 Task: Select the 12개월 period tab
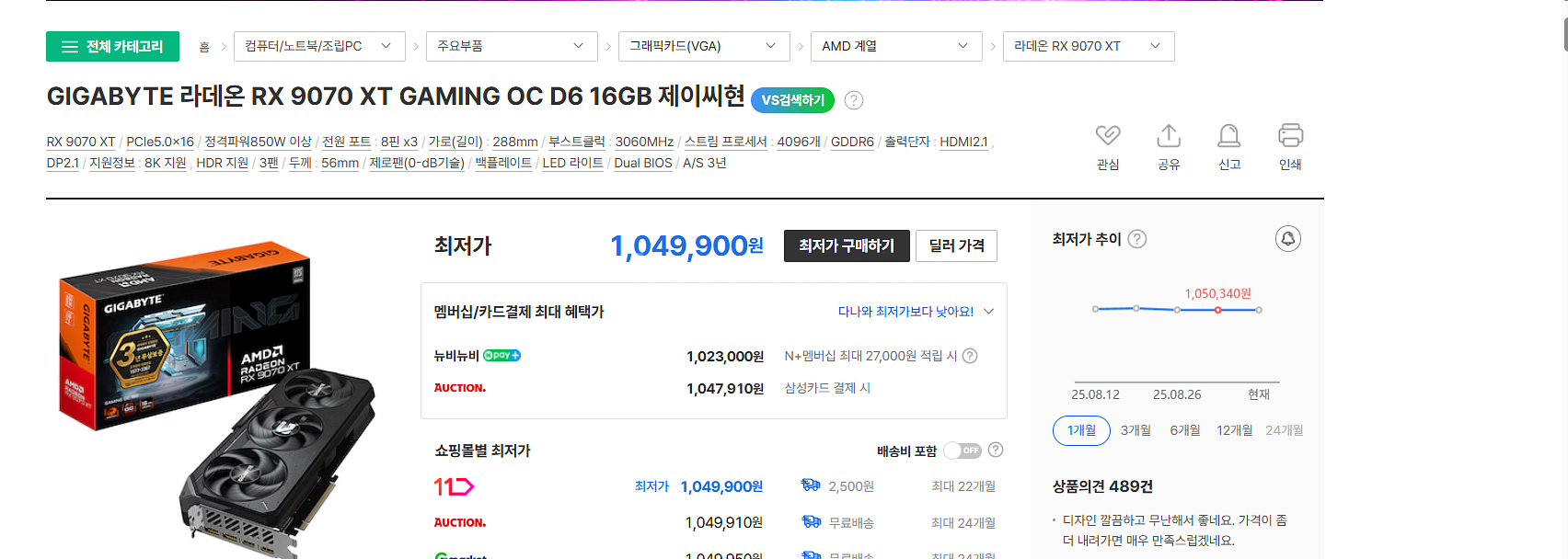(x=1235, y=430)
